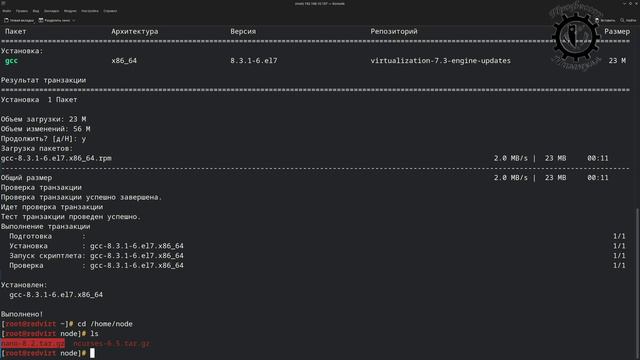Click the ncurses-6.5.tar.gz file name

click(x=111, y=343)
